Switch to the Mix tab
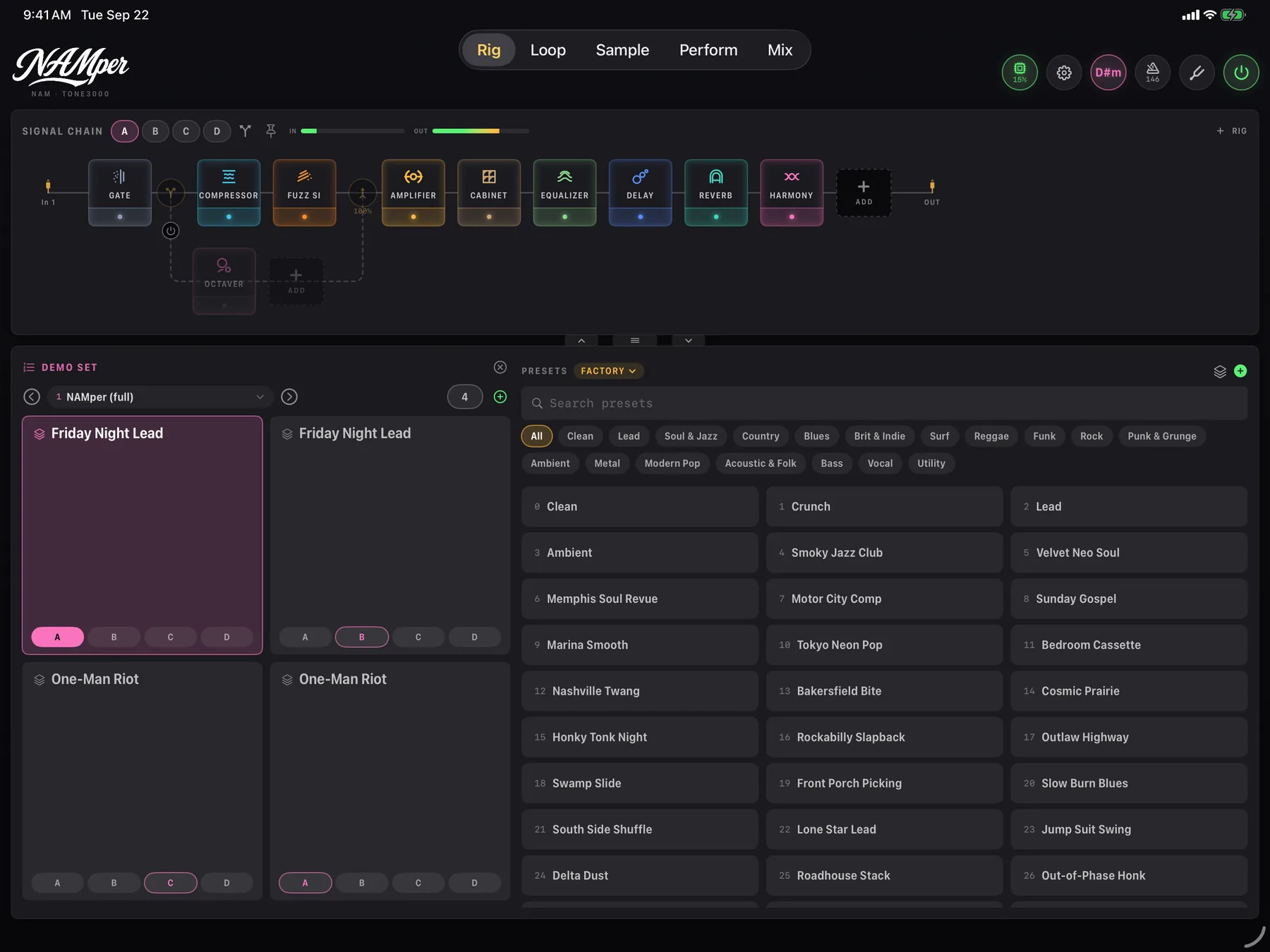The image size is (1270, 952). (x=780, y=50)
